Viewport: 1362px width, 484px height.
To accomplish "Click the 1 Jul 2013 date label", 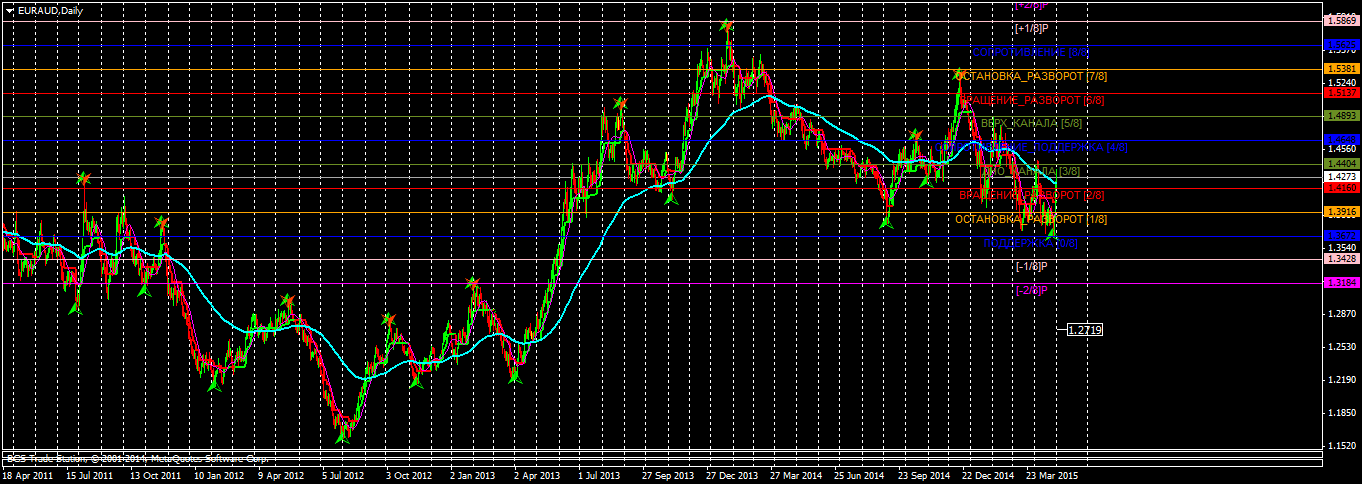I will [x=601, y=476].
